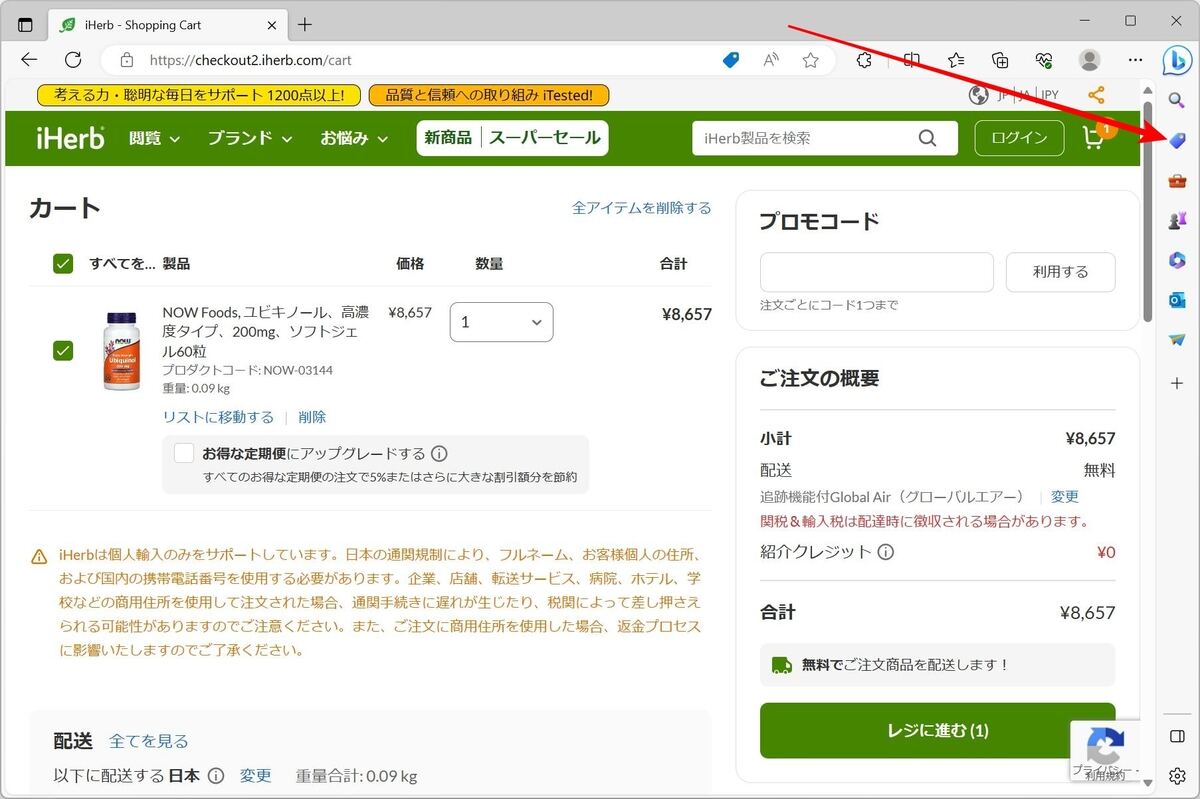1200x799 pixels.
Task: Click the ログイン button
Action: pos(1019,138)
